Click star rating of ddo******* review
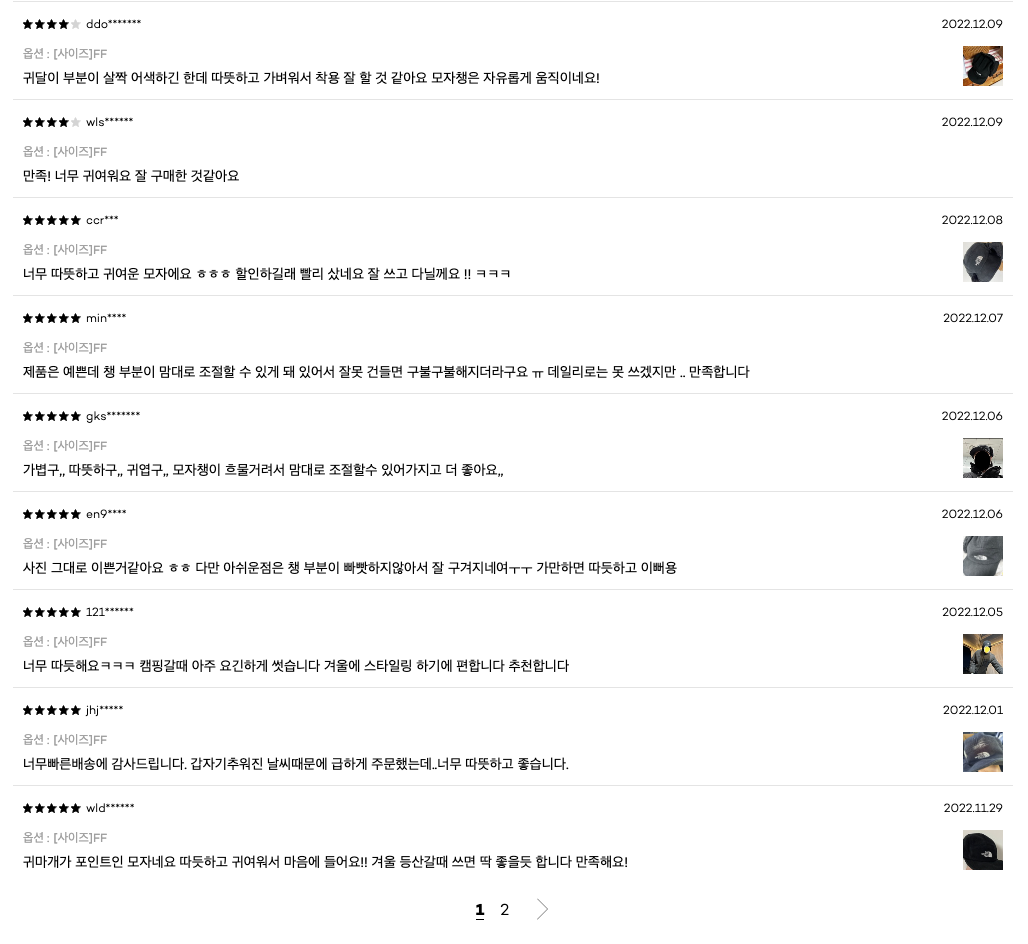The width and height of the screenshot is (1028, 944). (51, 24)
